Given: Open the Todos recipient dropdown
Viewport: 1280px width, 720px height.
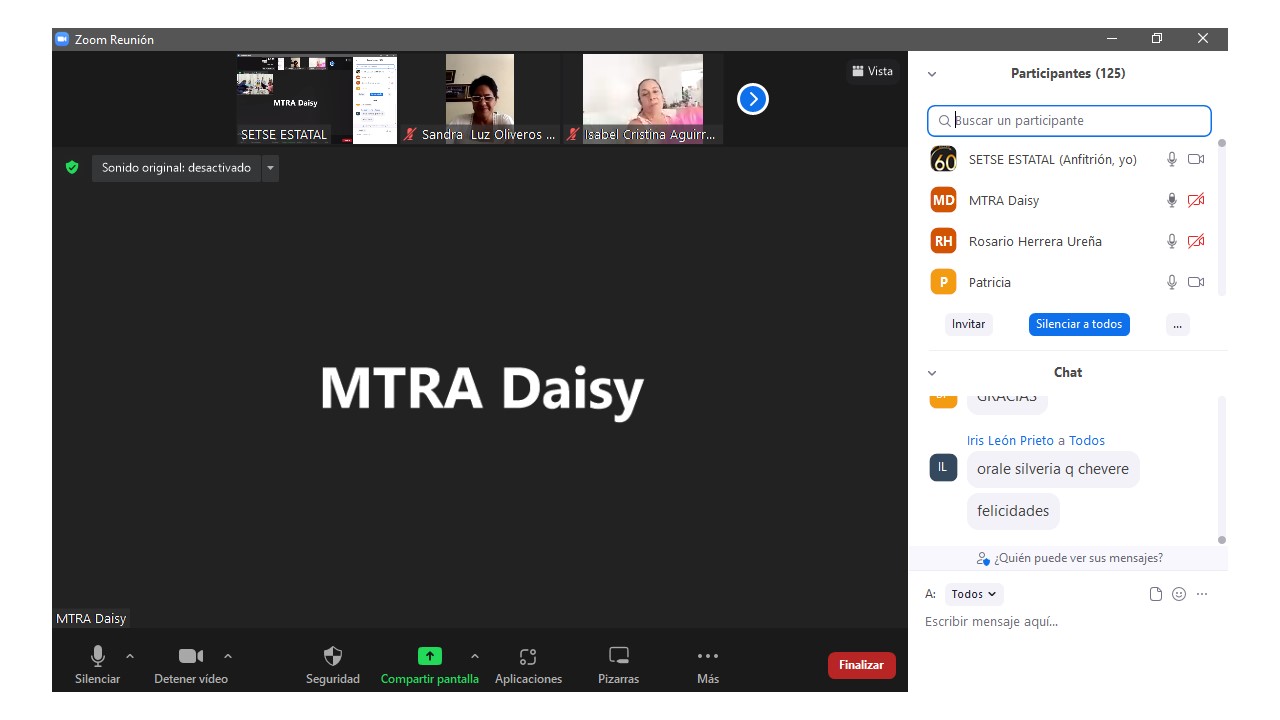Looking at the screenshot, I should [973, 594].
